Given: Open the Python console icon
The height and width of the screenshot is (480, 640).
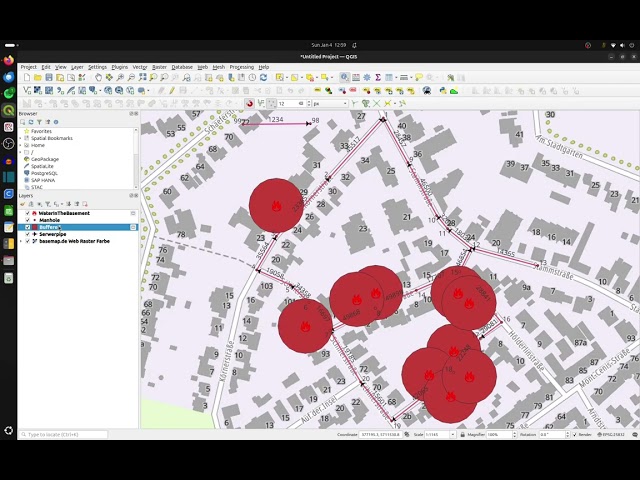Looking at the screenshot, I should [x=443, y=91].
